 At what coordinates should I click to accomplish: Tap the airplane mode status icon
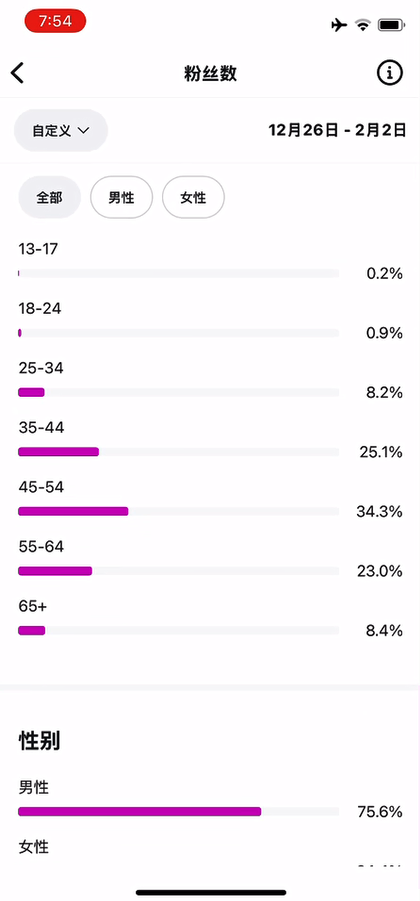click(340, 25)
